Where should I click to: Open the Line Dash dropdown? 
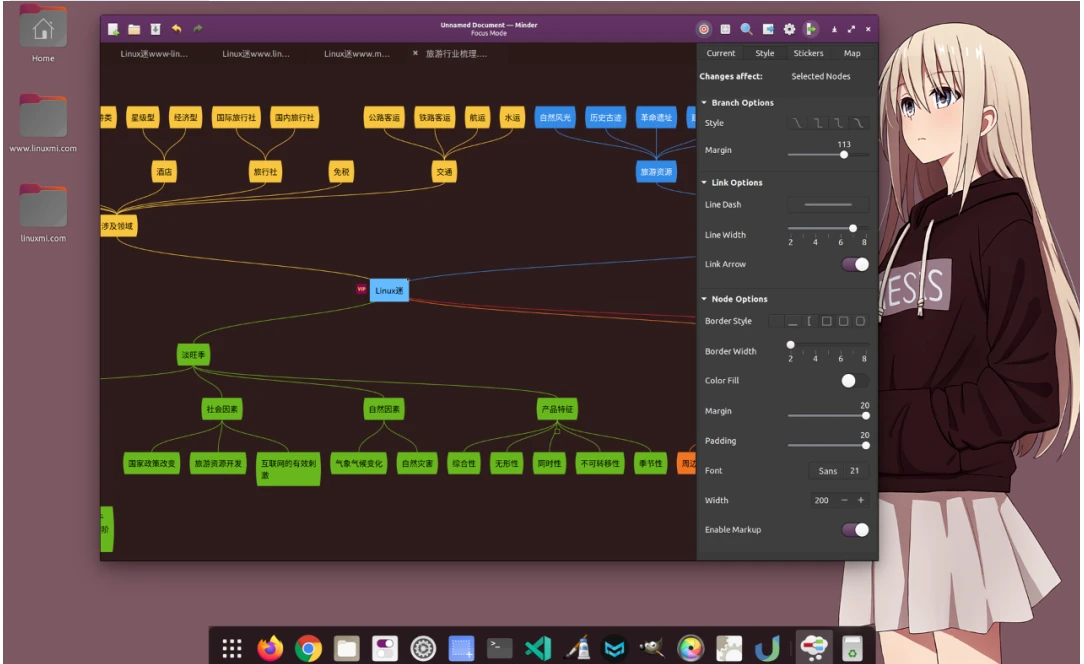[x=827, y=205]
